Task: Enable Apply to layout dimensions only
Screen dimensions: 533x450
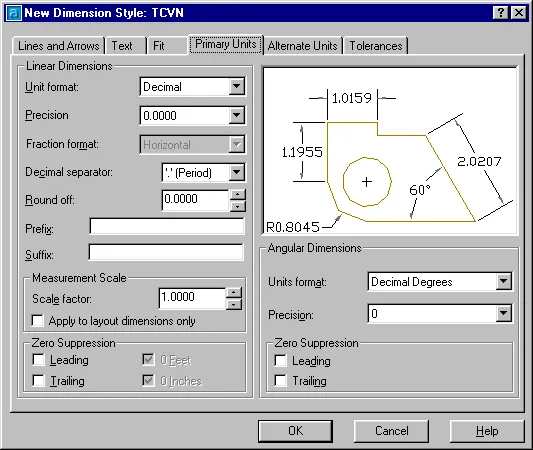Action: (x=38, y=321)
